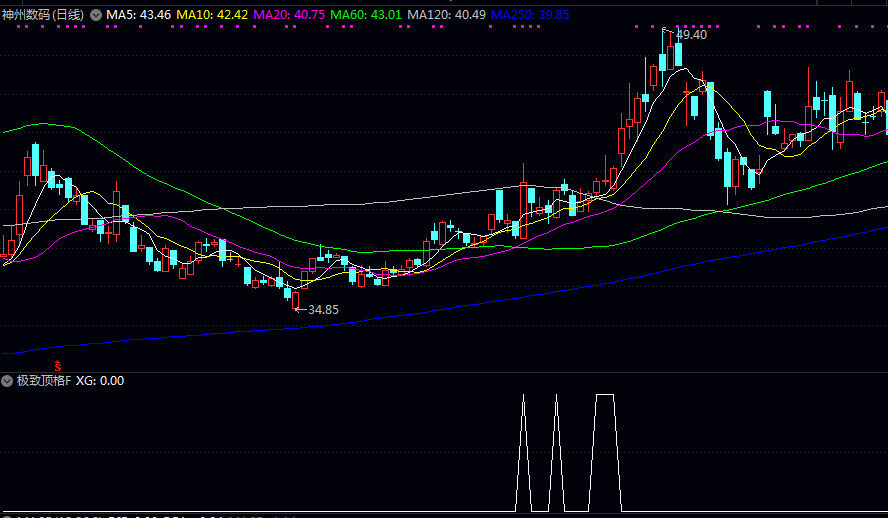Screen dimensions: 888x518
Task: Click the red S marker below the chart
Action: 58,366
